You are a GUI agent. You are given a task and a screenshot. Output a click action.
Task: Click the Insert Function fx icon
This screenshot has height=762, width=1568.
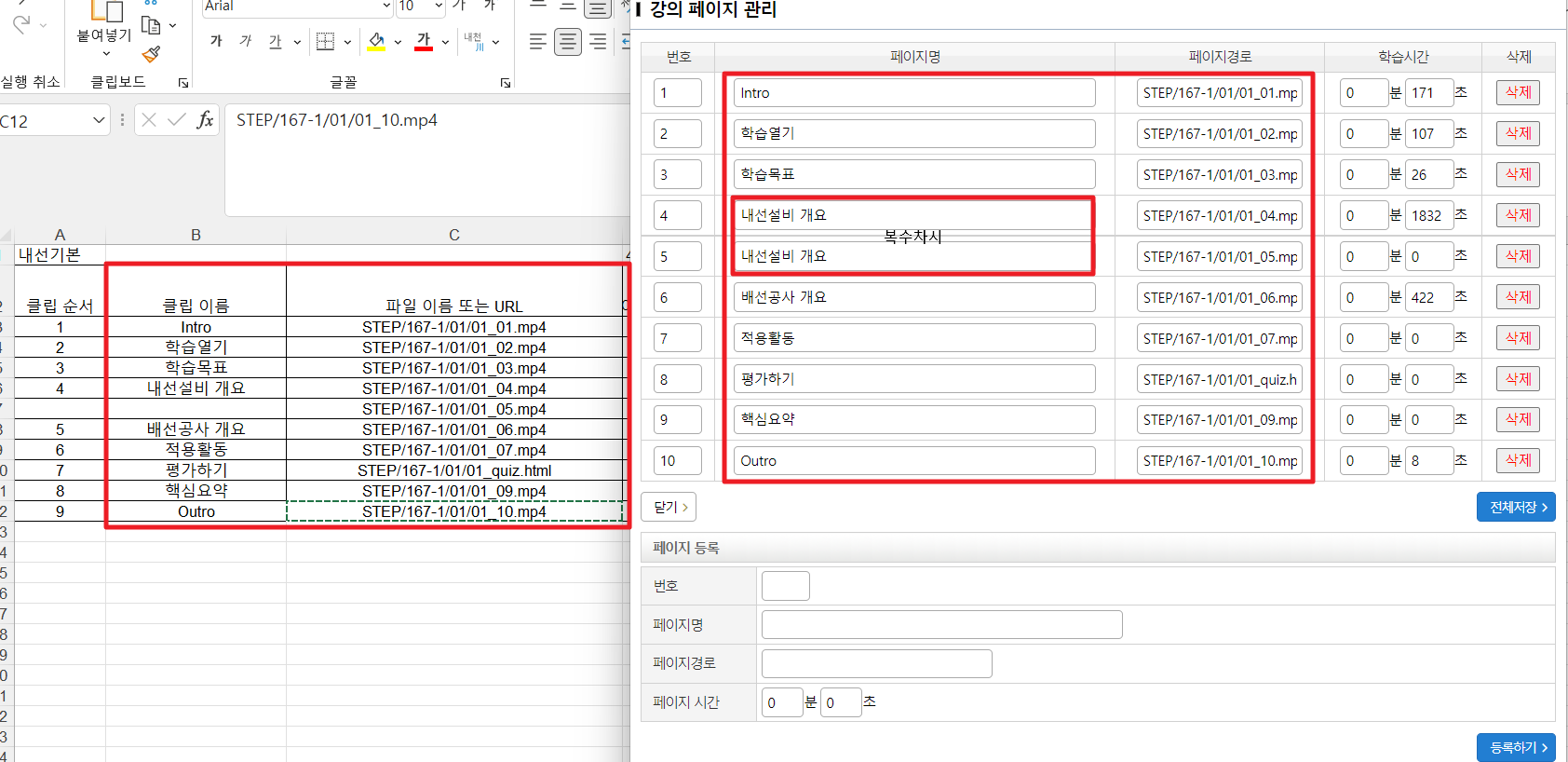[x=205, y=120]
